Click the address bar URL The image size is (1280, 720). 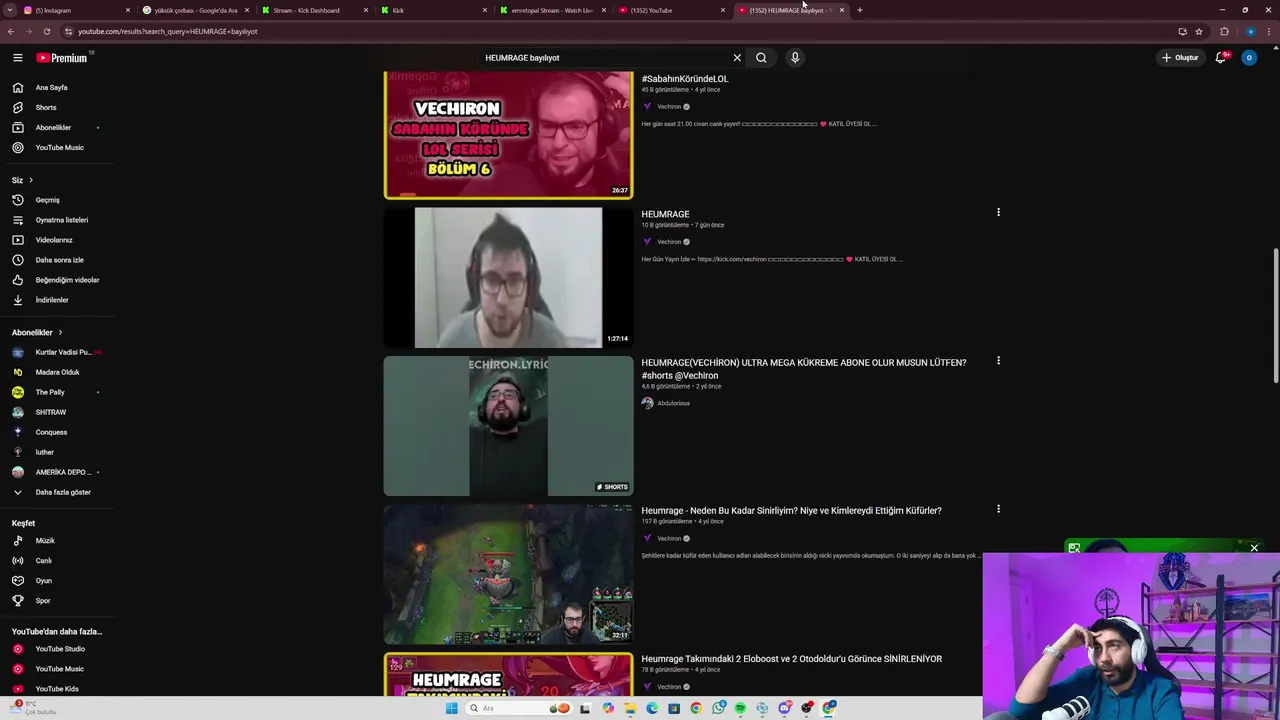tap(167, 31)
